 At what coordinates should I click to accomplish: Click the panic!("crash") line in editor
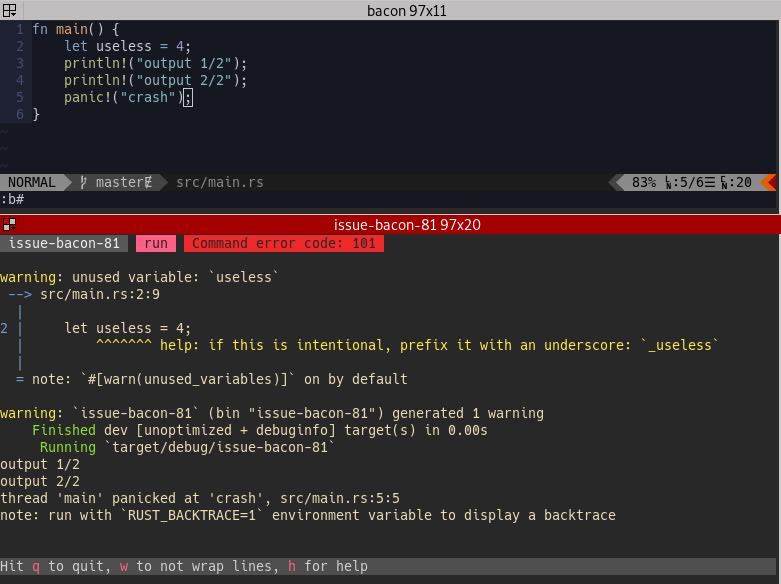[x=128, y=97]
